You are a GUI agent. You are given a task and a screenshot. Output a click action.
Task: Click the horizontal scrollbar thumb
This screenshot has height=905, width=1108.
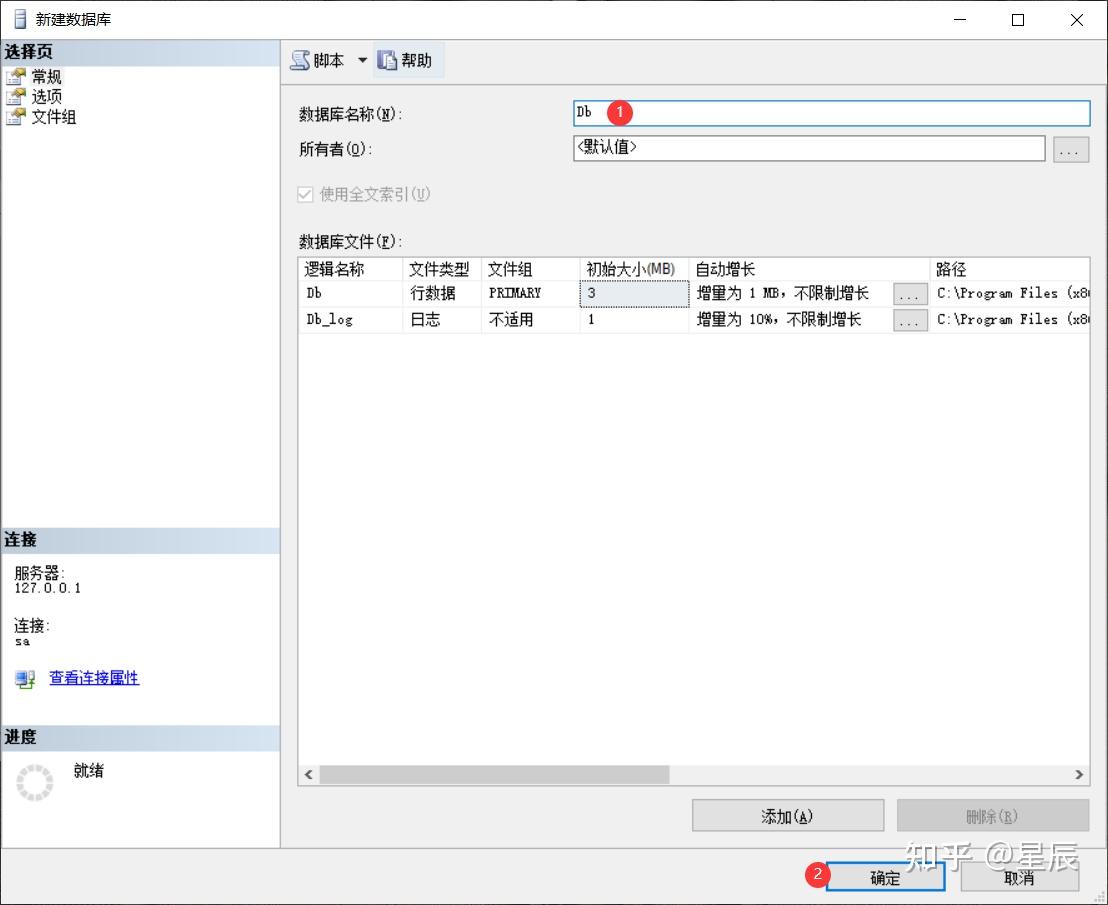pyautogui.click(x=494, y=774)
